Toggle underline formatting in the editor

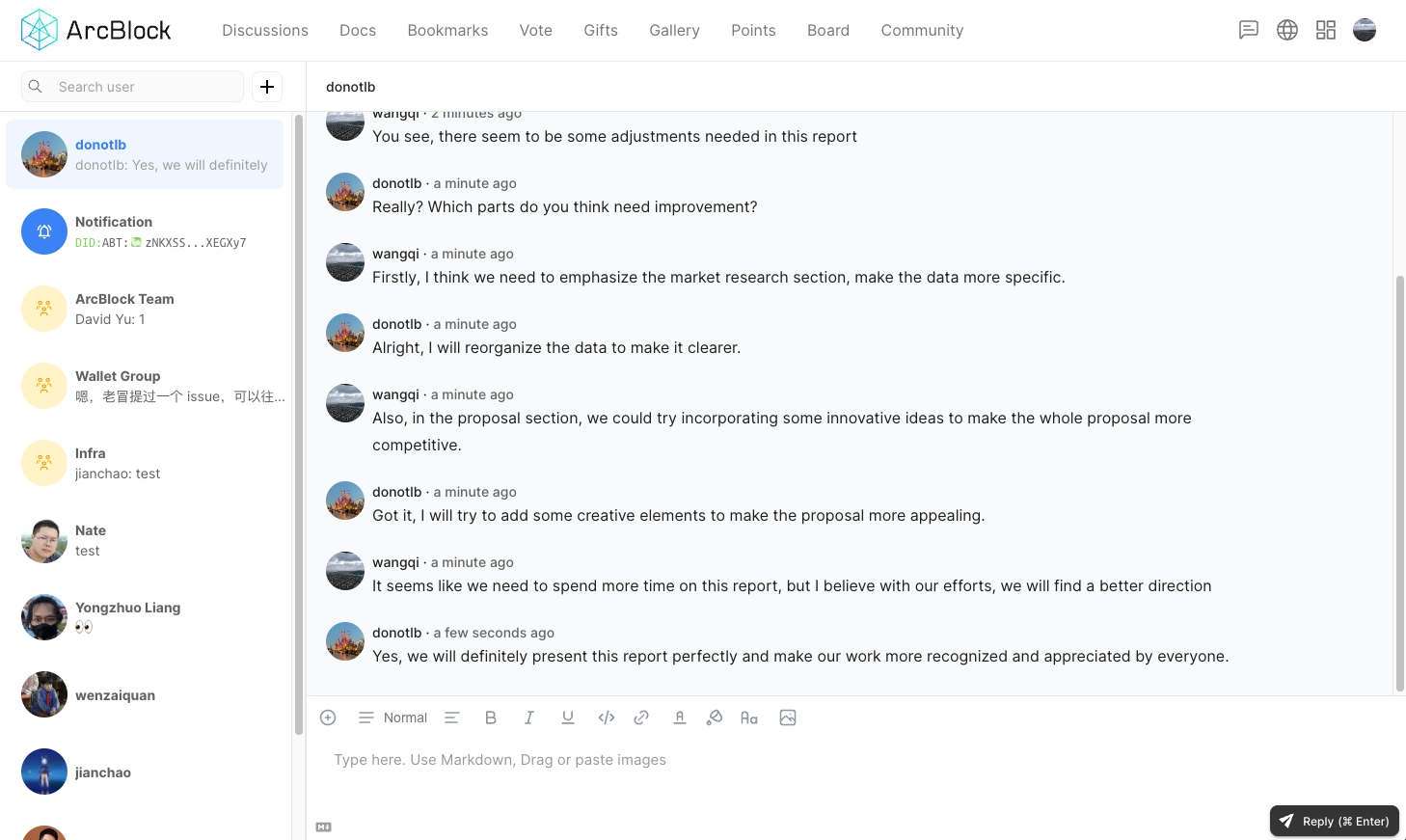[x=568, y=718]
